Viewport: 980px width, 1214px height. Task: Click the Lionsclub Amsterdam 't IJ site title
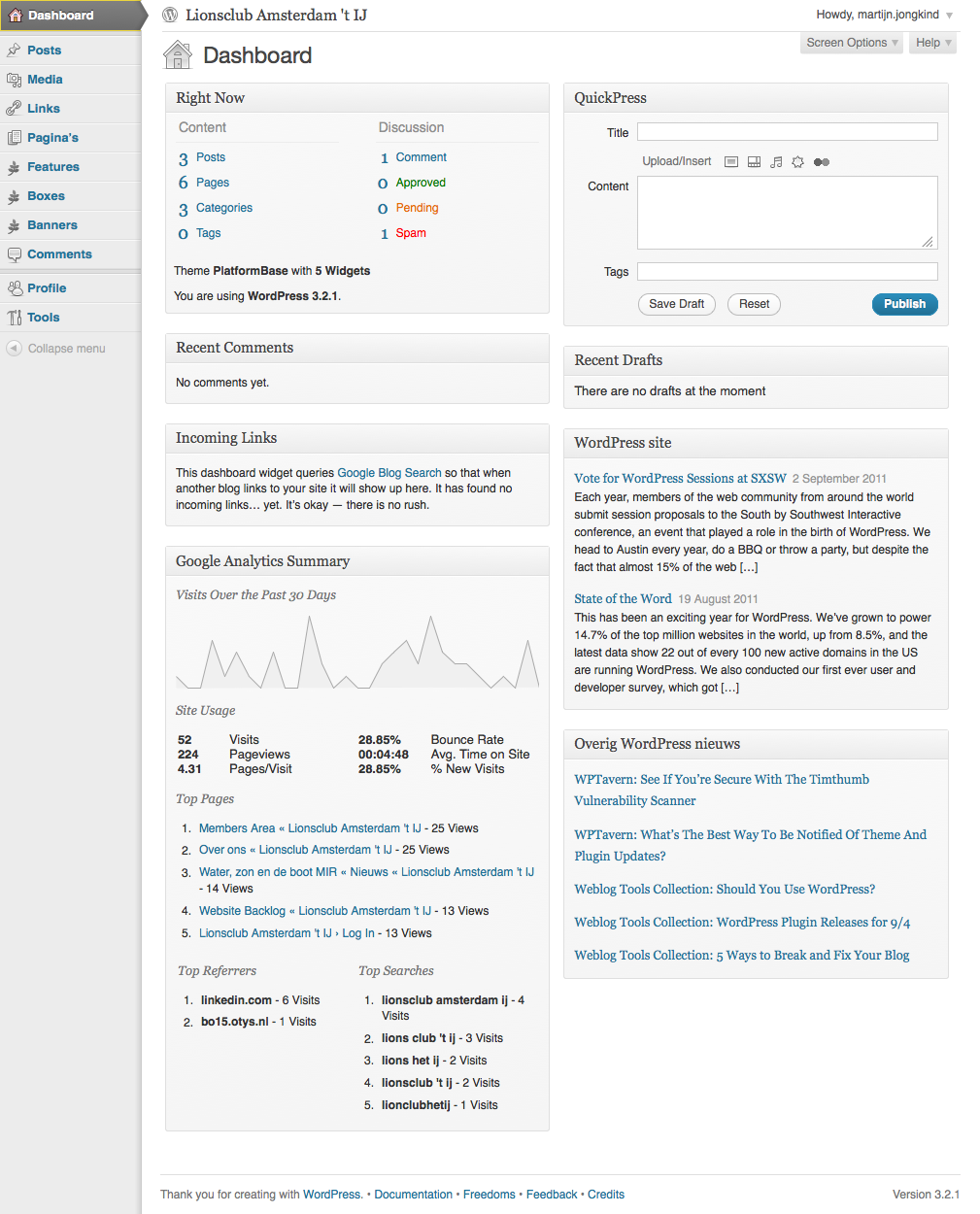[x=276, y=15]
